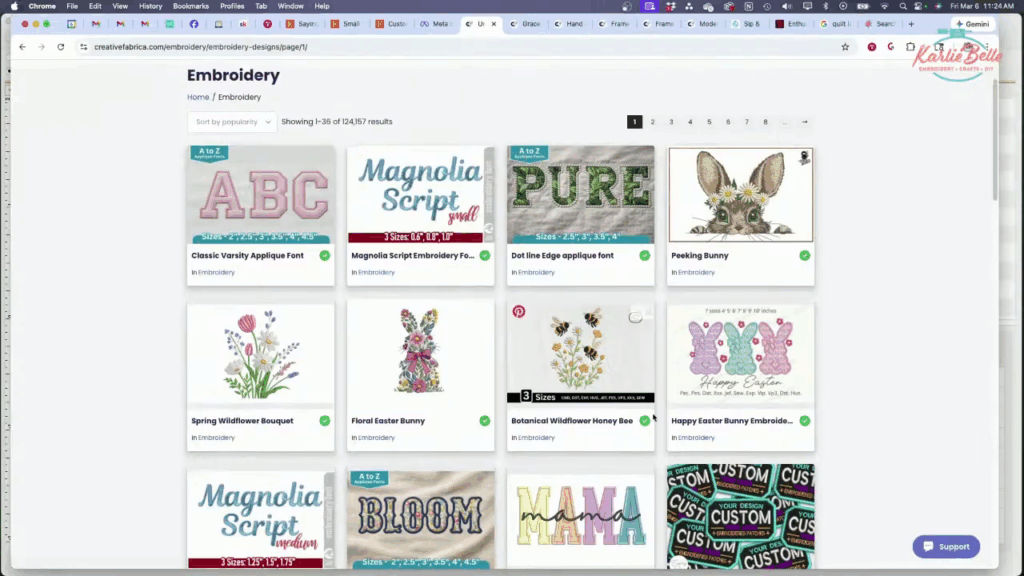The image size is (1024, 576).
Task: Open the Chrome File menu
Action: click(x=72, y=6)
